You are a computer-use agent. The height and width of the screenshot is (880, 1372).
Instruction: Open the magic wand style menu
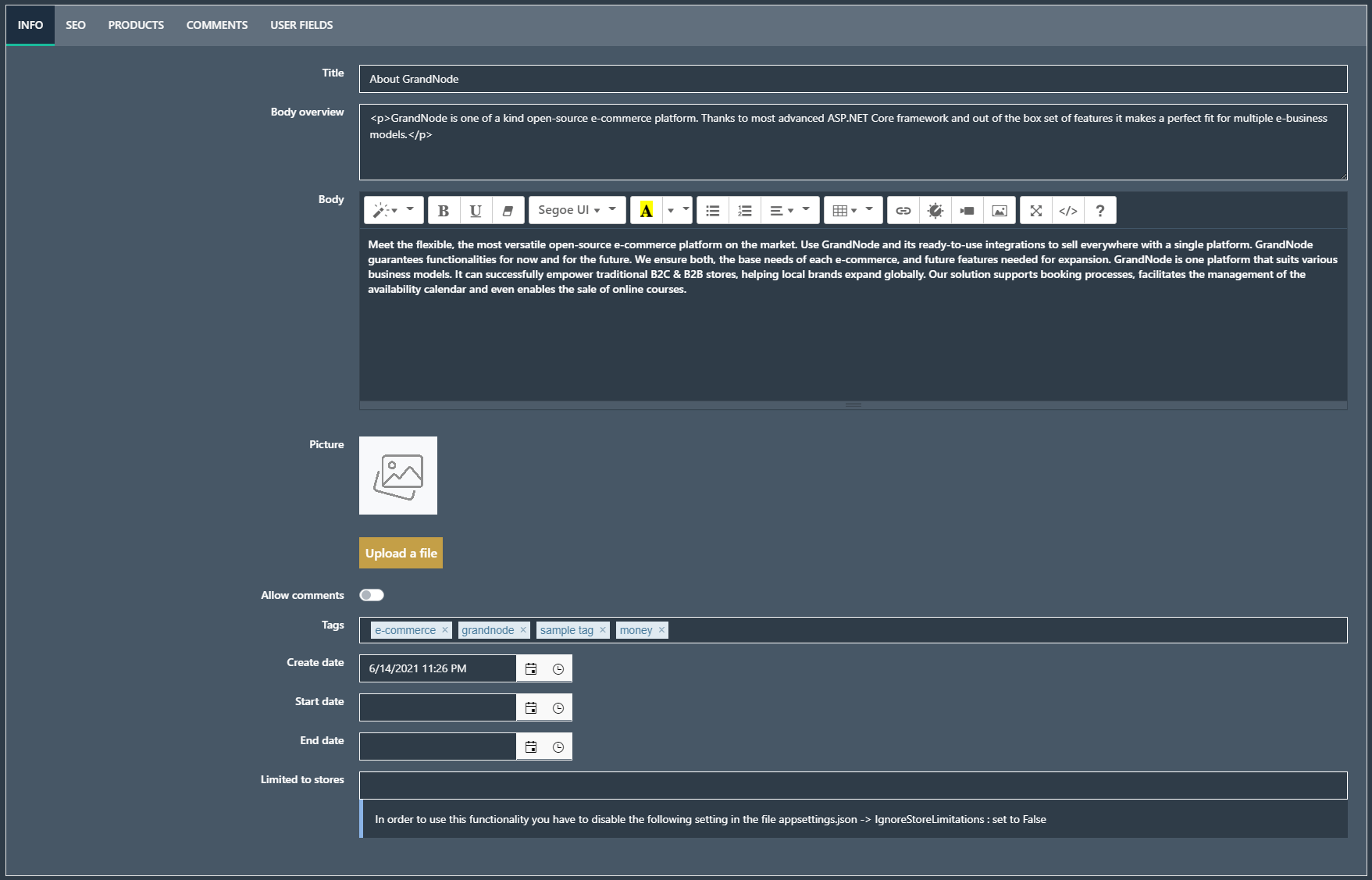tap(394, 210)
